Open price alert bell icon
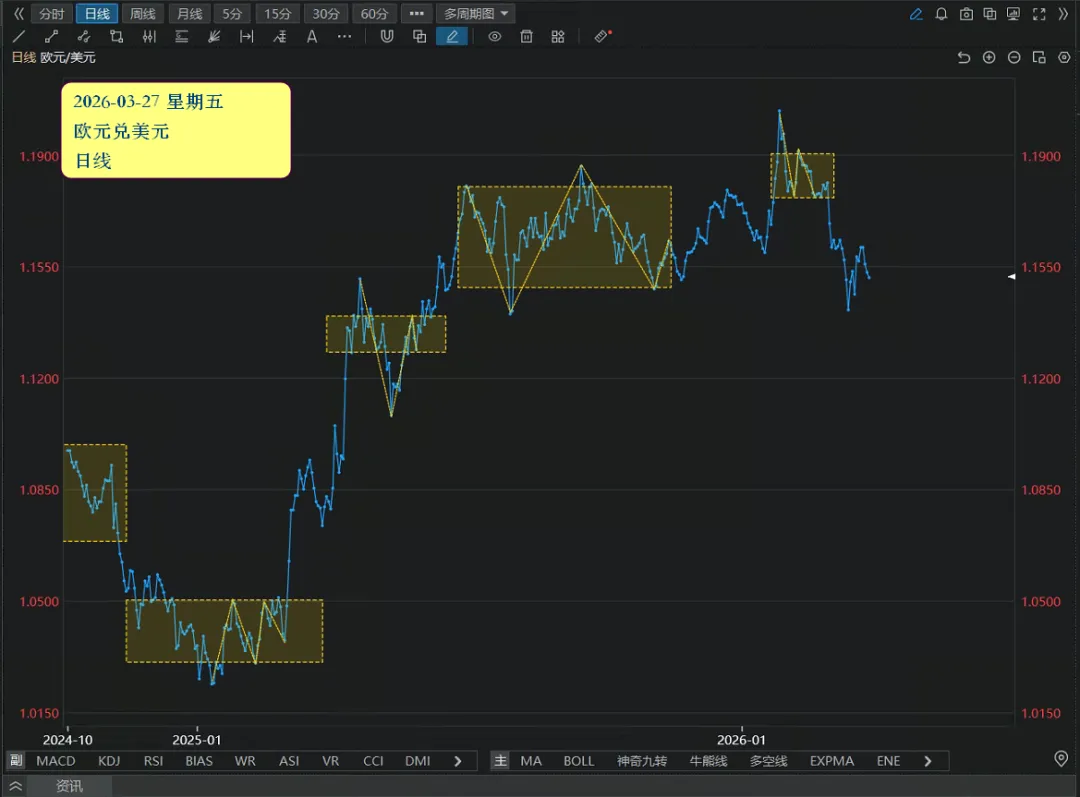This screenshot has width=1080, height=797. pyautogui.click(x=941, y=14)
